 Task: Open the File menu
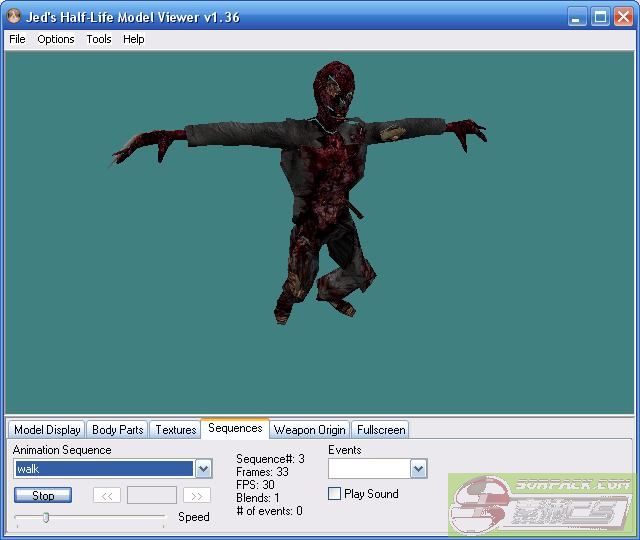tap(17, 39)
